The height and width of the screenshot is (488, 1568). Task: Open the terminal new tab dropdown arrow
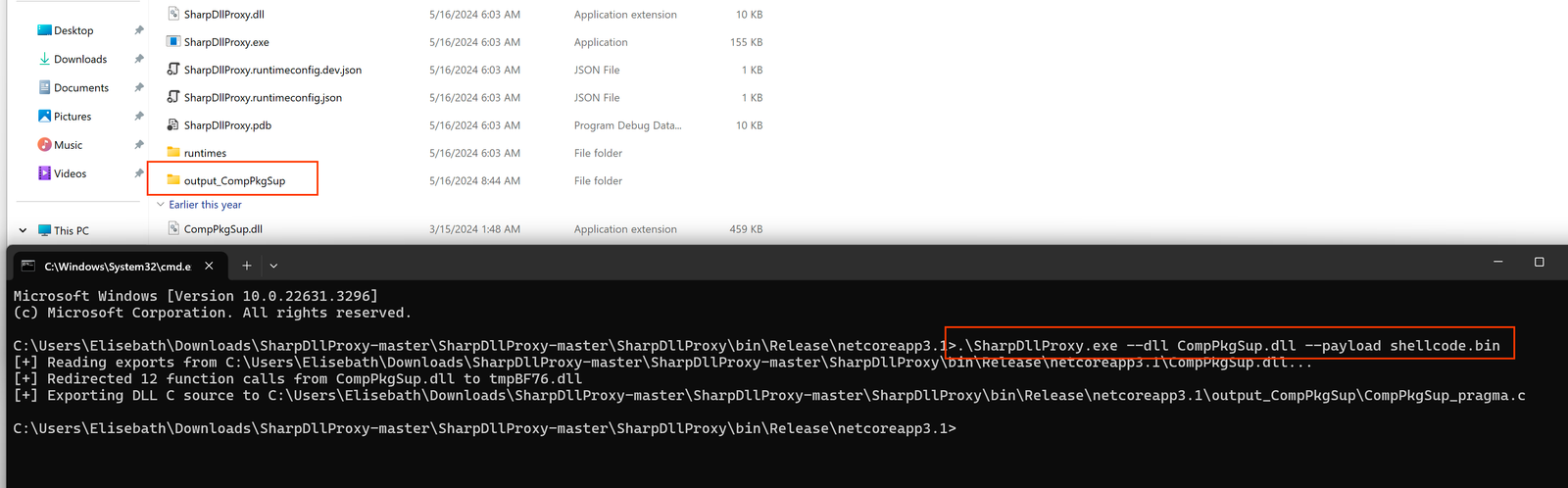coord(273,266)
